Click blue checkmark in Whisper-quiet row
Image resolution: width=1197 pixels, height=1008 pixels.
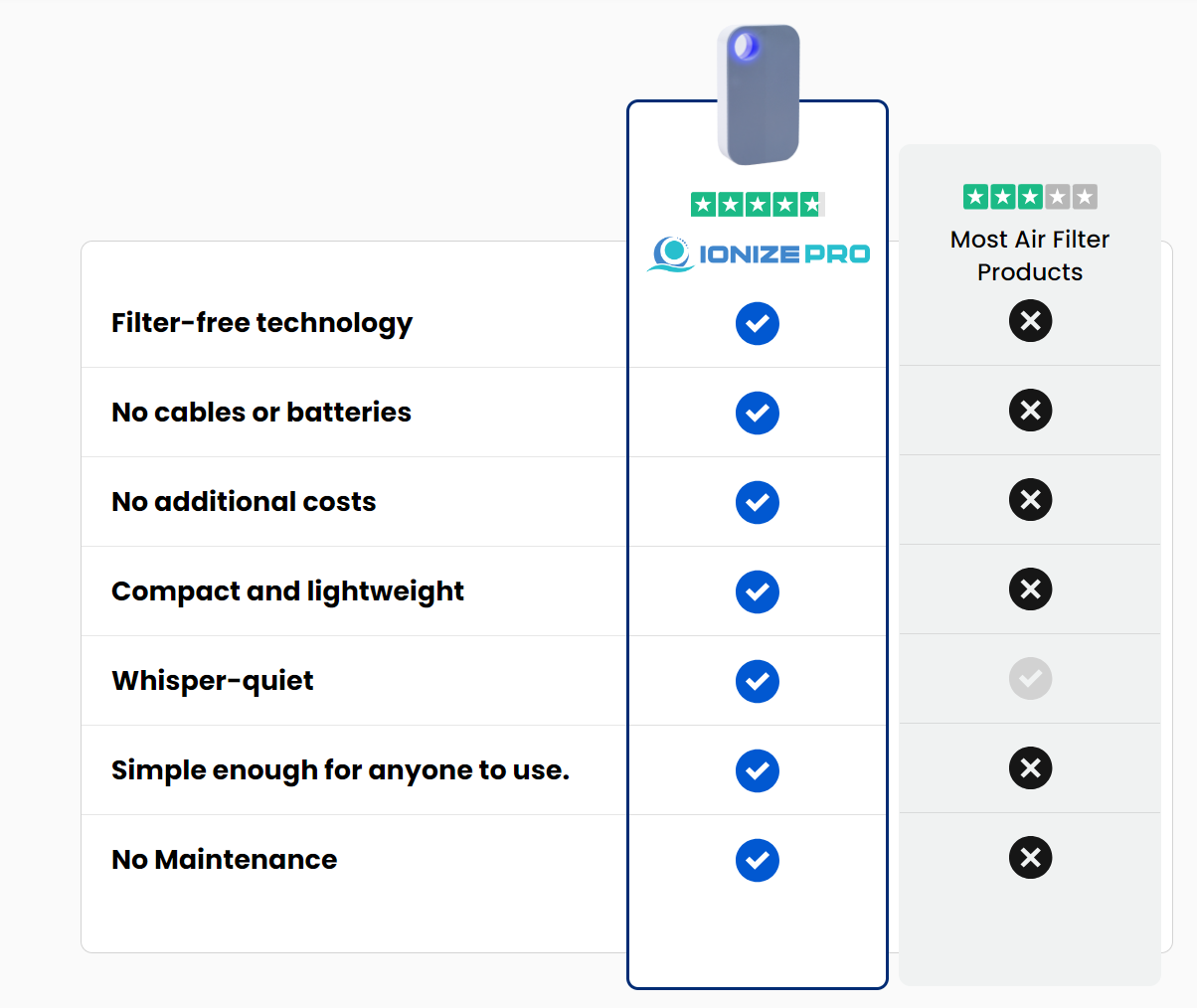tap(758, 682)
